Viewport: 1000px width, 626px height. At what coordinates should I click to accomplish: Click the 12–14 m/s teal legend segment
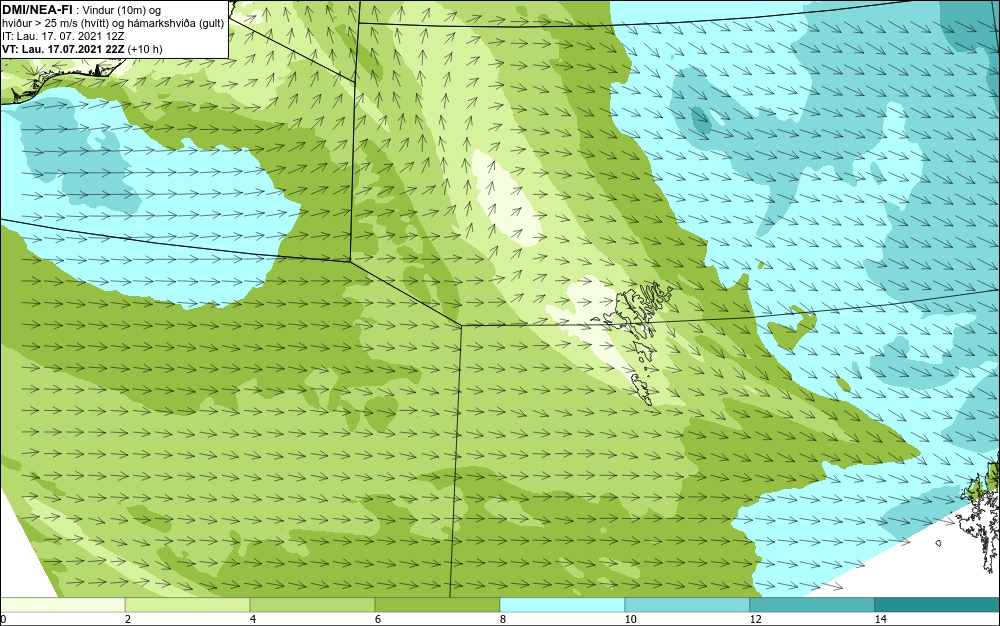tap(812, 604)
